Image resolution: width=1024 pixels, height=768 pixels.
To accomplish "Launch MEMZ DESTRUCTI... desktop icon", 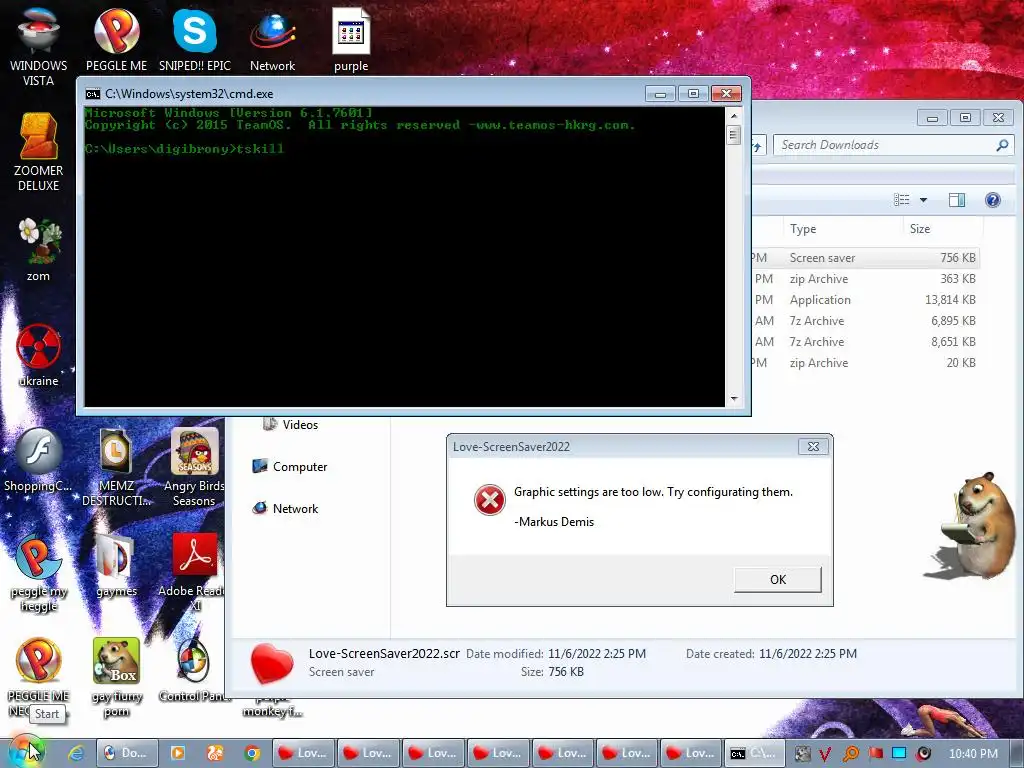I will [x=116, y=466].
